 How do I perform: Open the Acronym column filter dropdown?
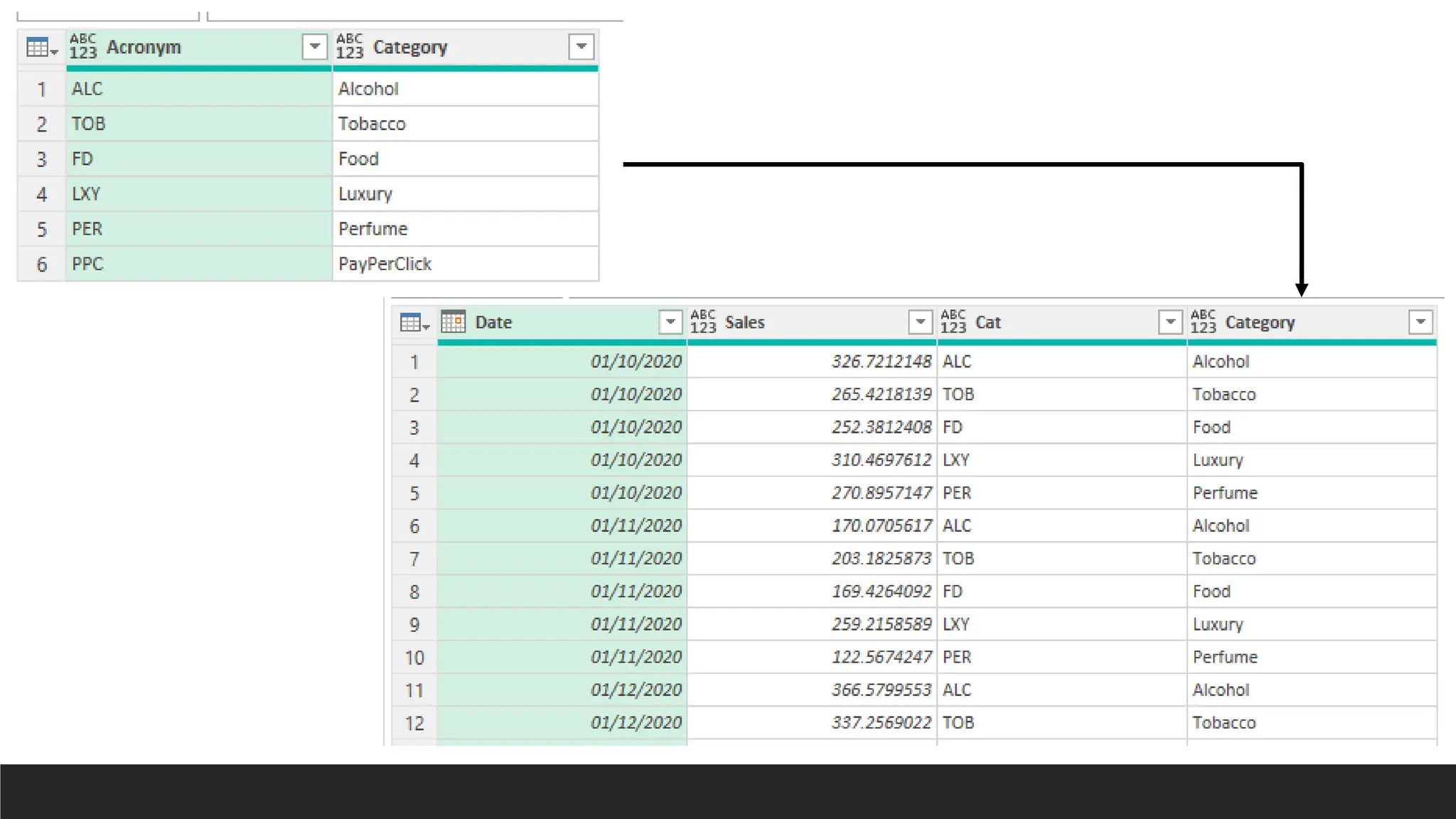point(314,47)
